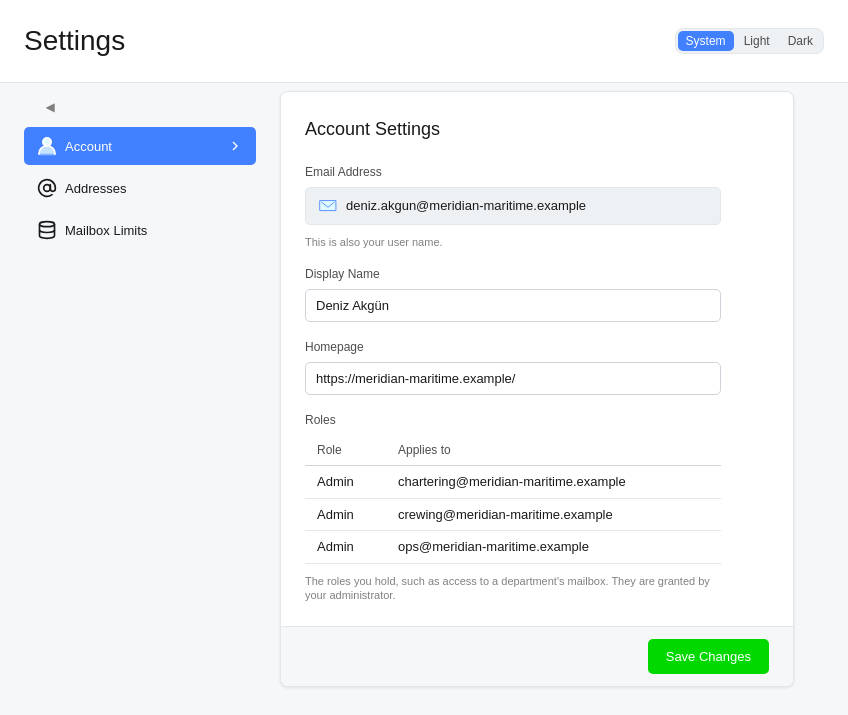Click the Role column header
The height and width of the screenshot is (715, 848).
[329, 450]
